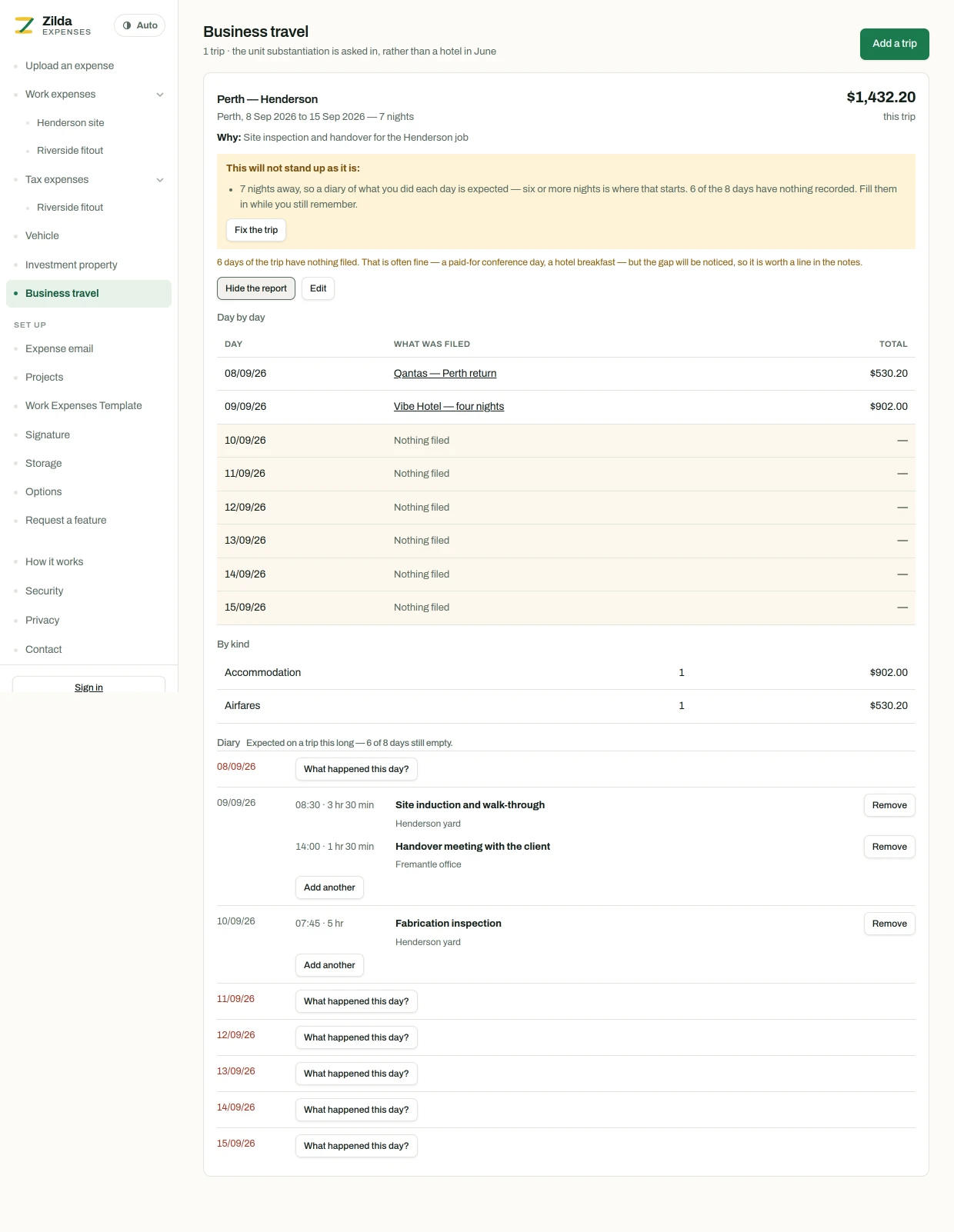Remove Handover meeting with the client entry
This screenshot has height=1232, width=954.
pos(889,847)
